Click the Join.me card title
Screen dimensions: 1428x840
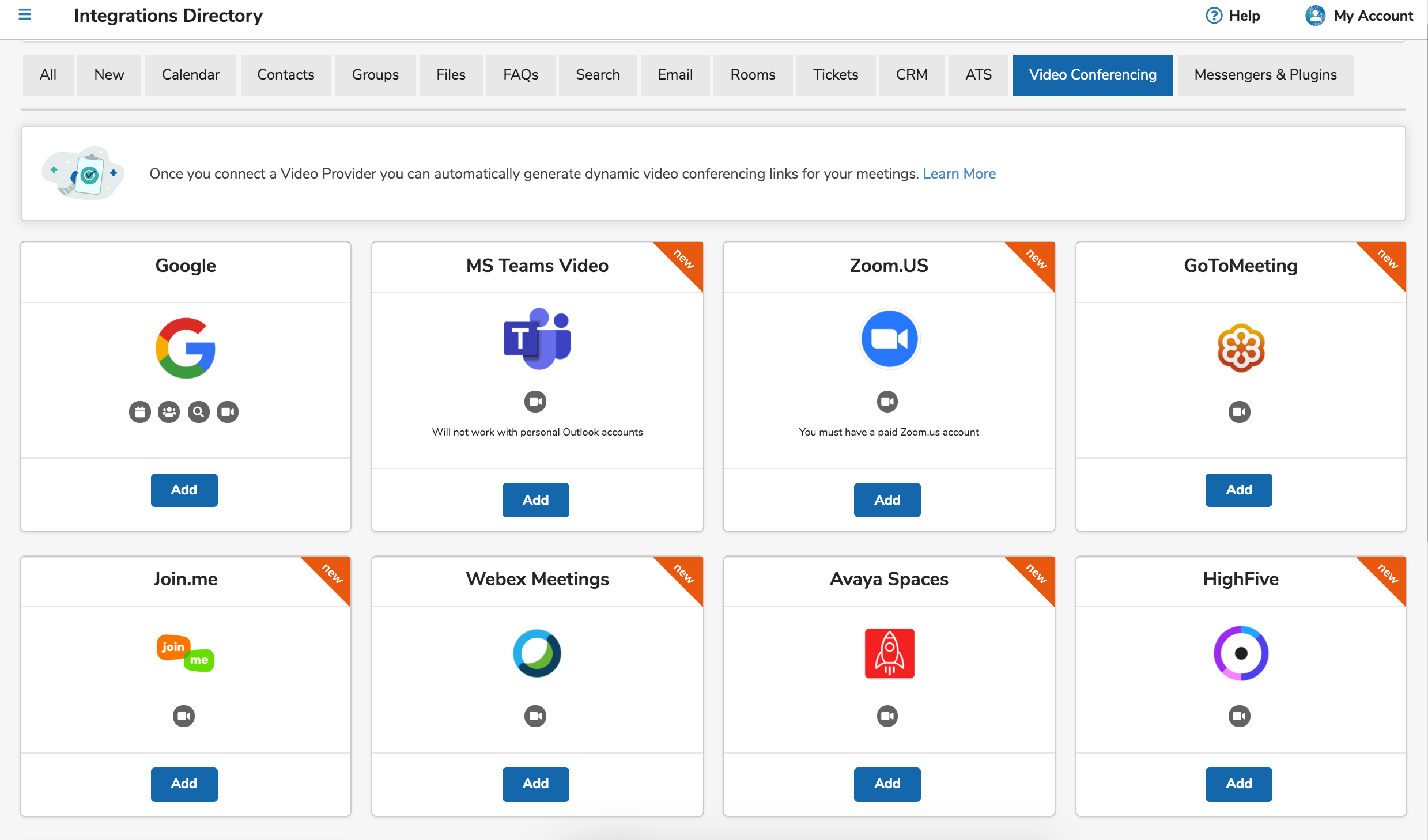(x=186, y=579)
